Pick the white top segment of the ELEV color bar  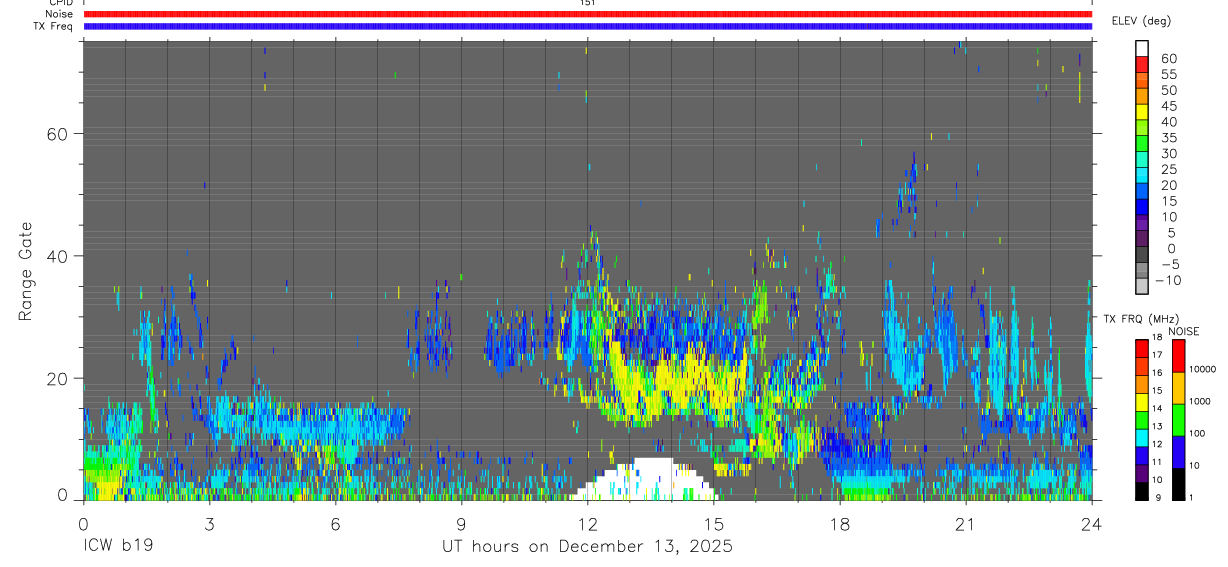click(x=1142, y=49)
